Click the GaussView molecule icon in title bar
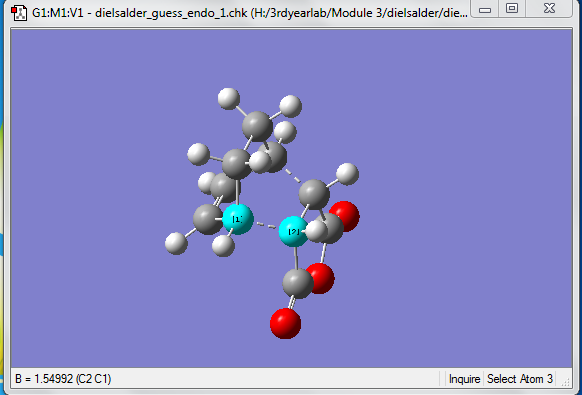This screenshot has height=395, width=582. [x=19, y=13]
